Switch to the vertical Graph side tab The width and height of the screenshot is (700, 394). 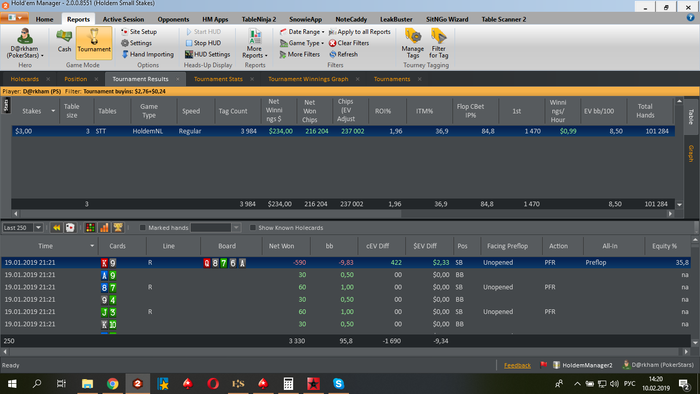click(x=691, y=153)
